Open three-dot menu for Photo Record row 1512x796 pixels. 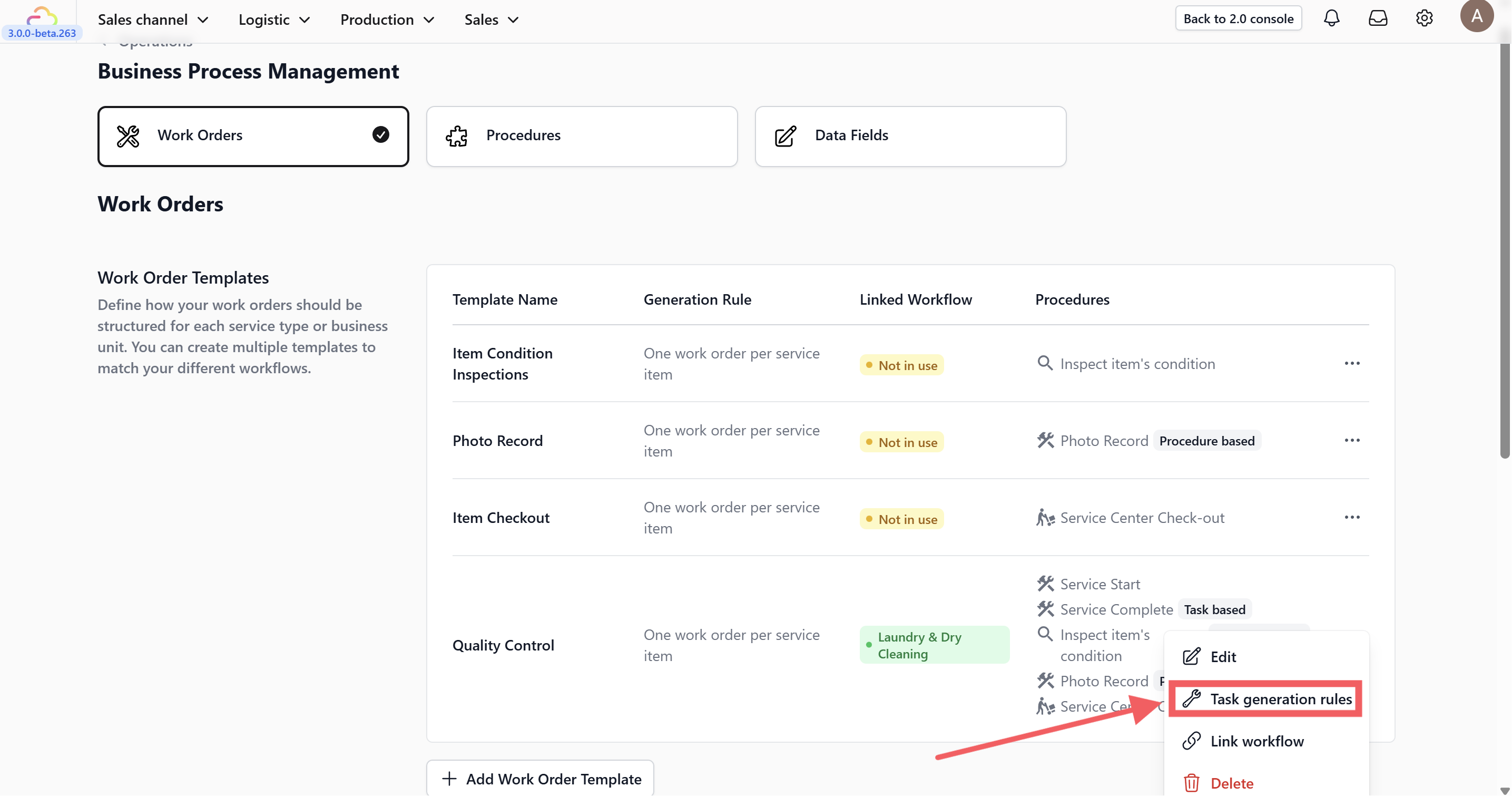(x=1352, y=440)
